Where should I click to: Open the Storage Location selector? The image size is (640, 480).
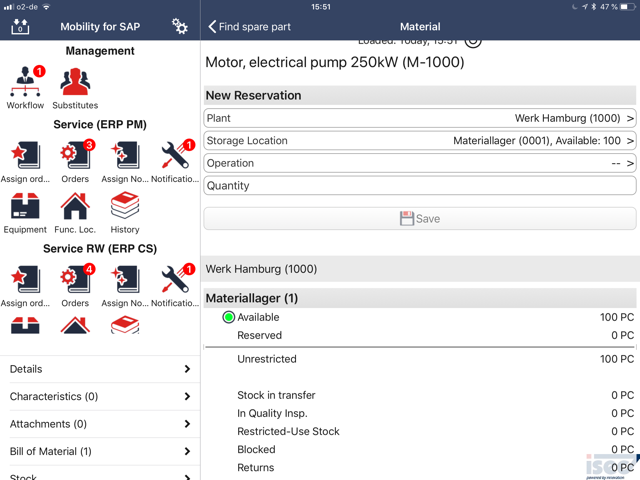click(420, 141)
